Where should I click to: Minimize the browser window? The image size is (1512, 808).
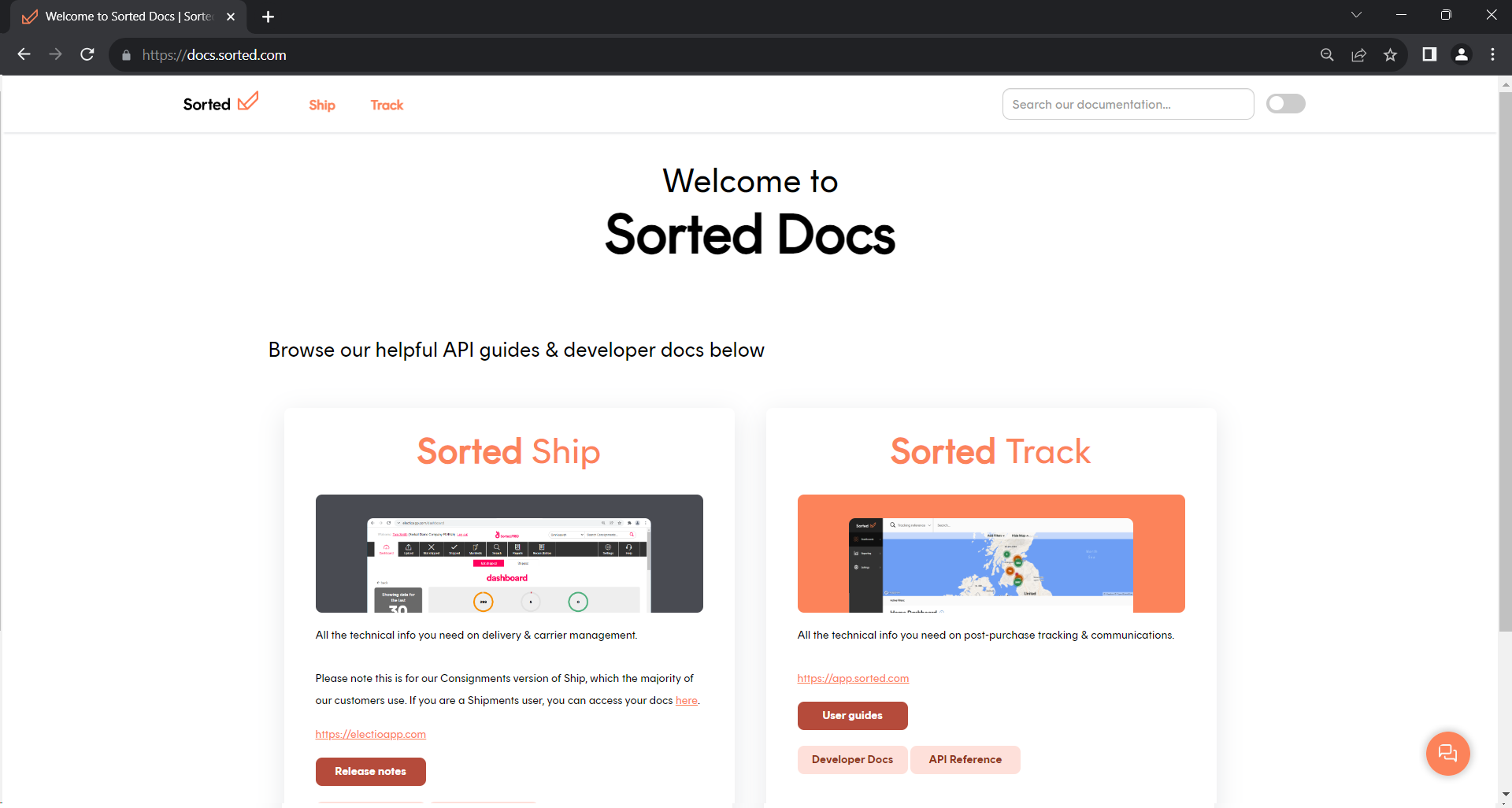pyautogui.click(x=1401, y=15)
